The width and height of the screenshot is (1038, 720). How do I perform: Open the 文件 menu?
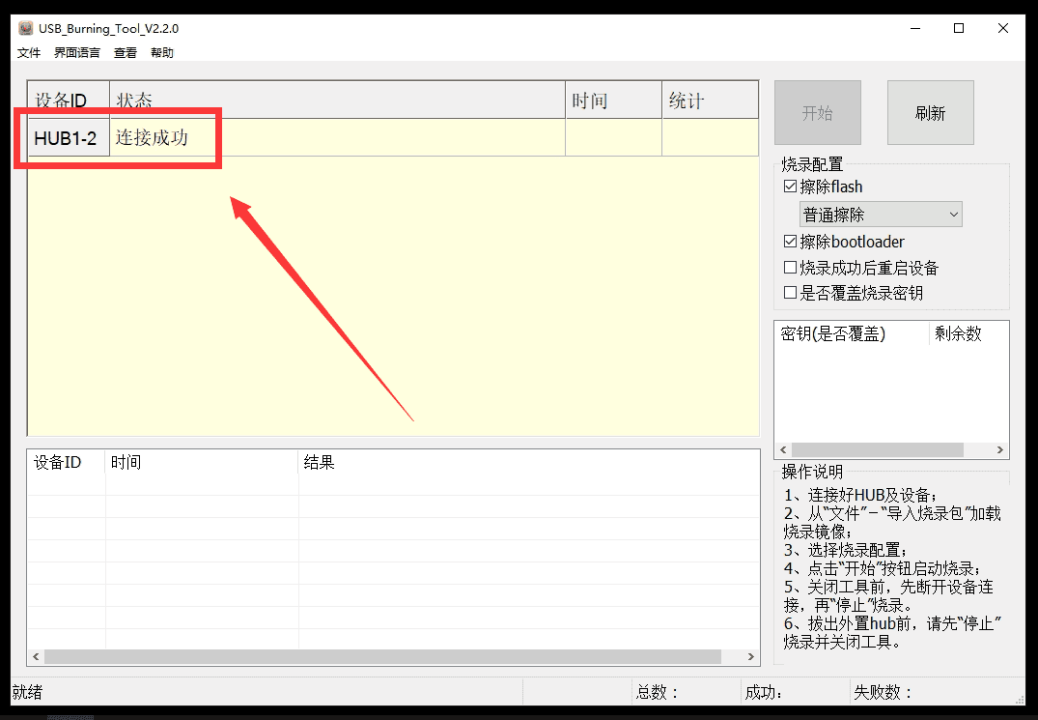(28, 53)
